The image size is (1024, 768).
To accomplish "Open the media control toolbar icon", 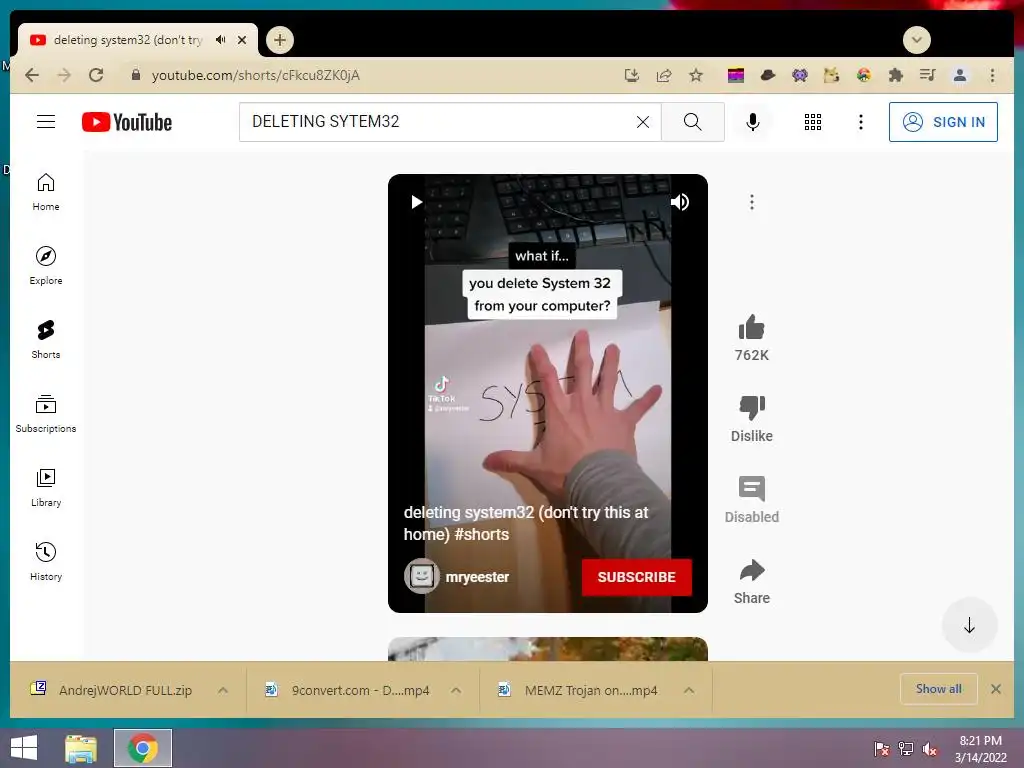I will [x=927, y=75].
